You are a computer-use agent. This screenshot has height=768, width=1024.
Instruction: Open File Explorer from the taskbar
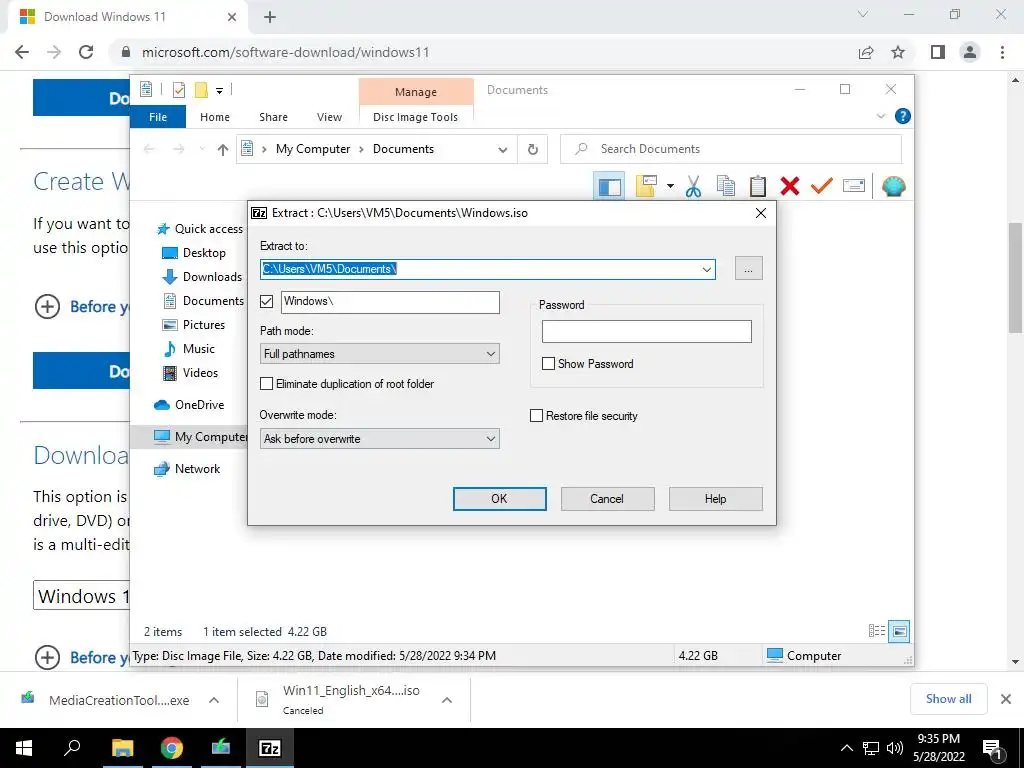click(x=123, y=748)
